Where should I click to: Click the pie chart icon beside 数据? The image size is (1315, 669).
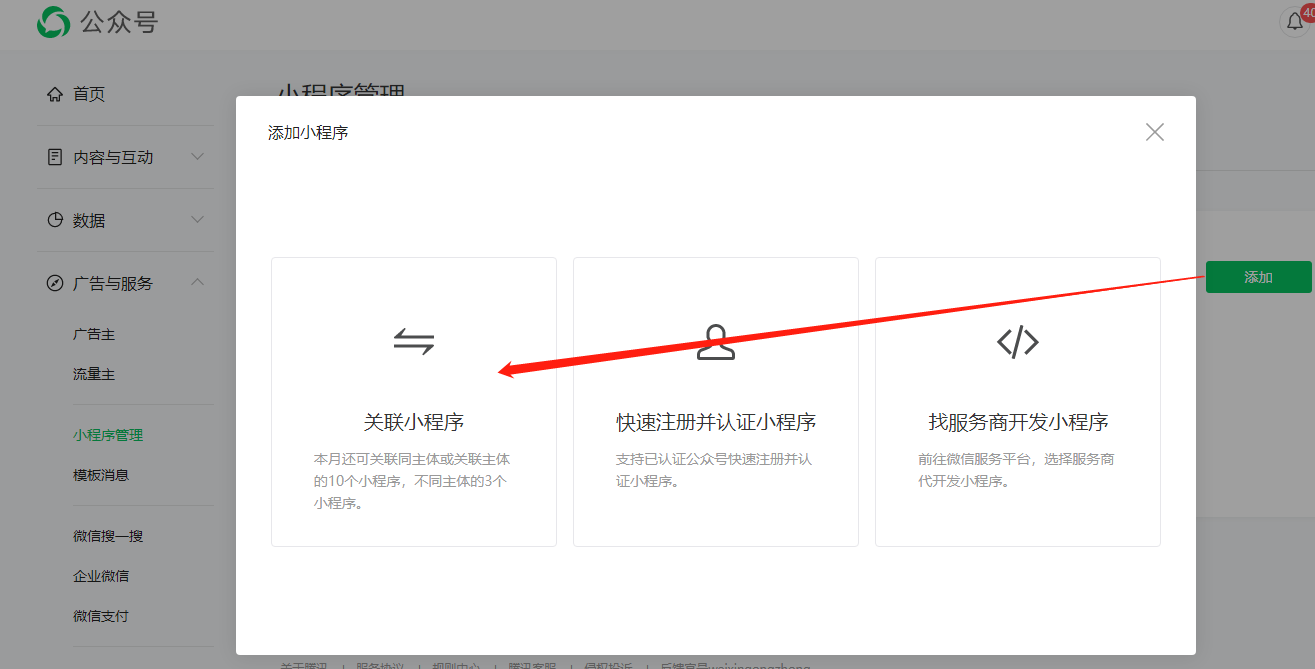tap(55, 220)
